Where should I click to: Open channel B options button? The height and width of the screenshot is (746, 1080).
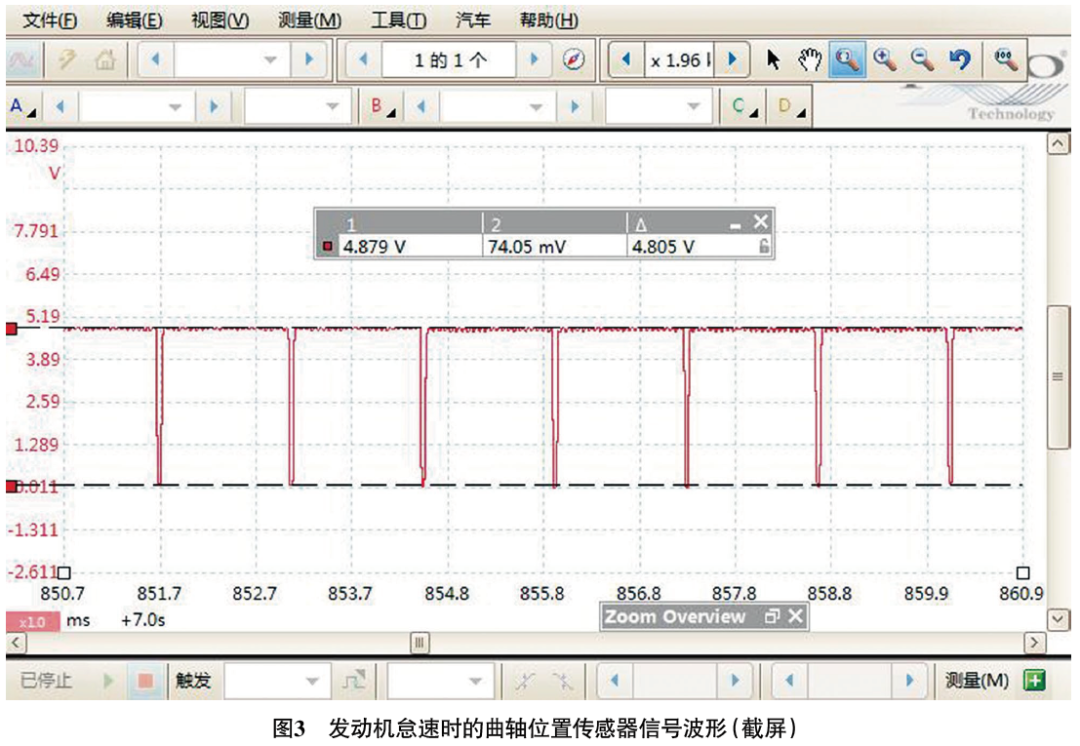click(x=383, y=107)
